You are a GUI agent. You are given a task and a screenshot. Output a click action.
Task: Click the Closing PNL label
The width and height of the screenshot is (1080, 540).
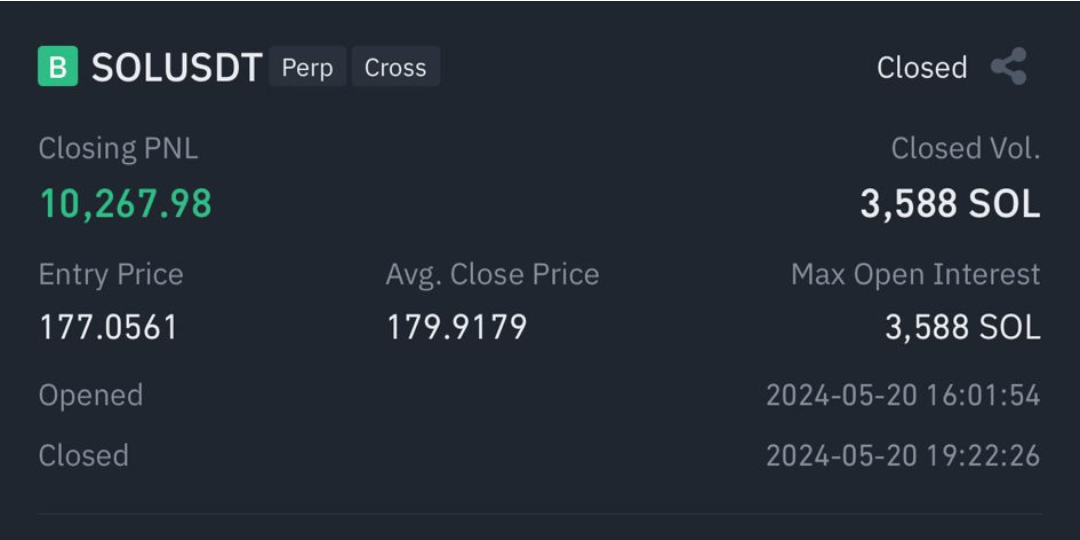pos(118,149)
